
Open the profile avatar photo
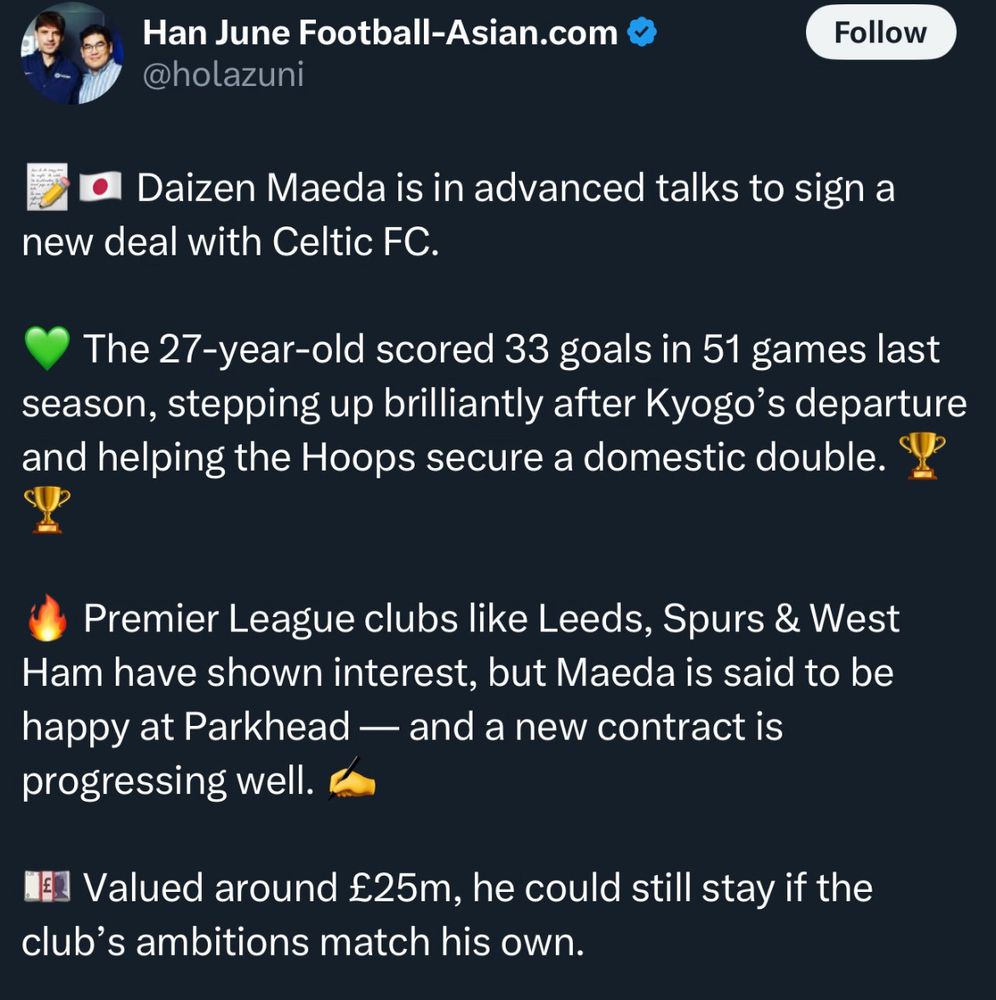pyautogui.click(x=72, y=55)
